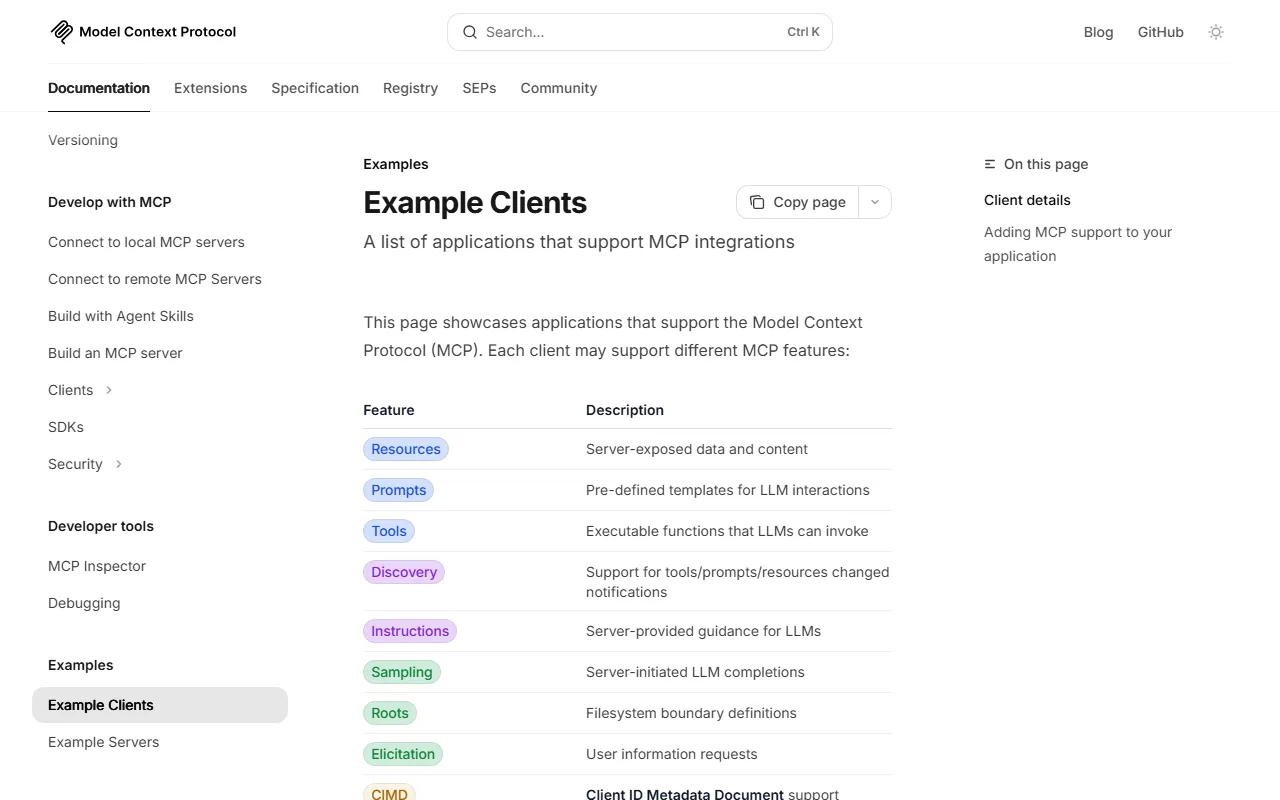Switch to the Extensions tab
The height and width of the screenshot is (800, 1280).
(210, 88)
